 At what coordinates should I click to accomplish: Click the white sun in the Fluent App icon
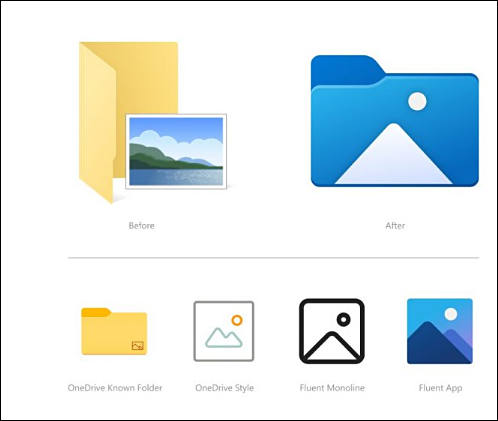(451, 314)
